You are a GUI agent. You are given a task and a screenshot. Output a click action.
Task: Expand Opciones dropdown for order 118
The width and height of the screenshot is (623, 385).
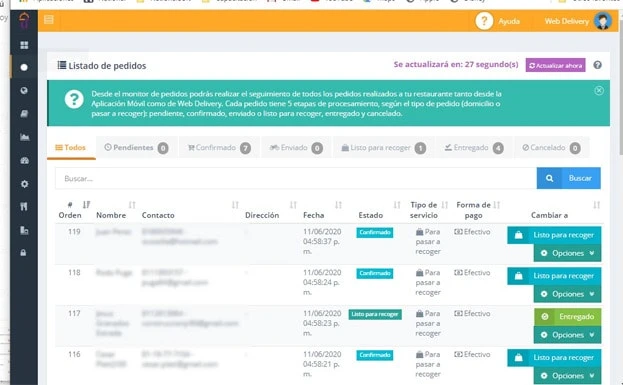click(x=567, y=294)
